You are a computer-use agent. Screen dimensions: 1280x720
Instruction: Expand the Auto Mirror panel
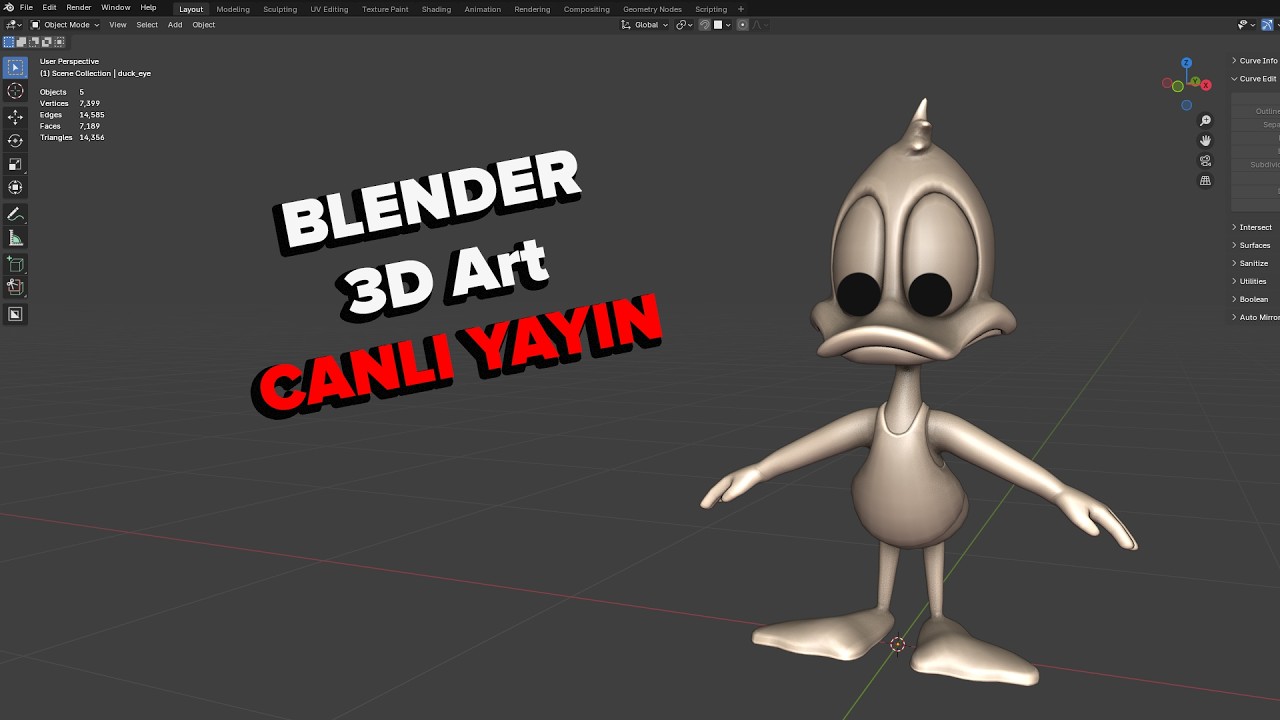pyautogui.click(x=1256, y=317)
